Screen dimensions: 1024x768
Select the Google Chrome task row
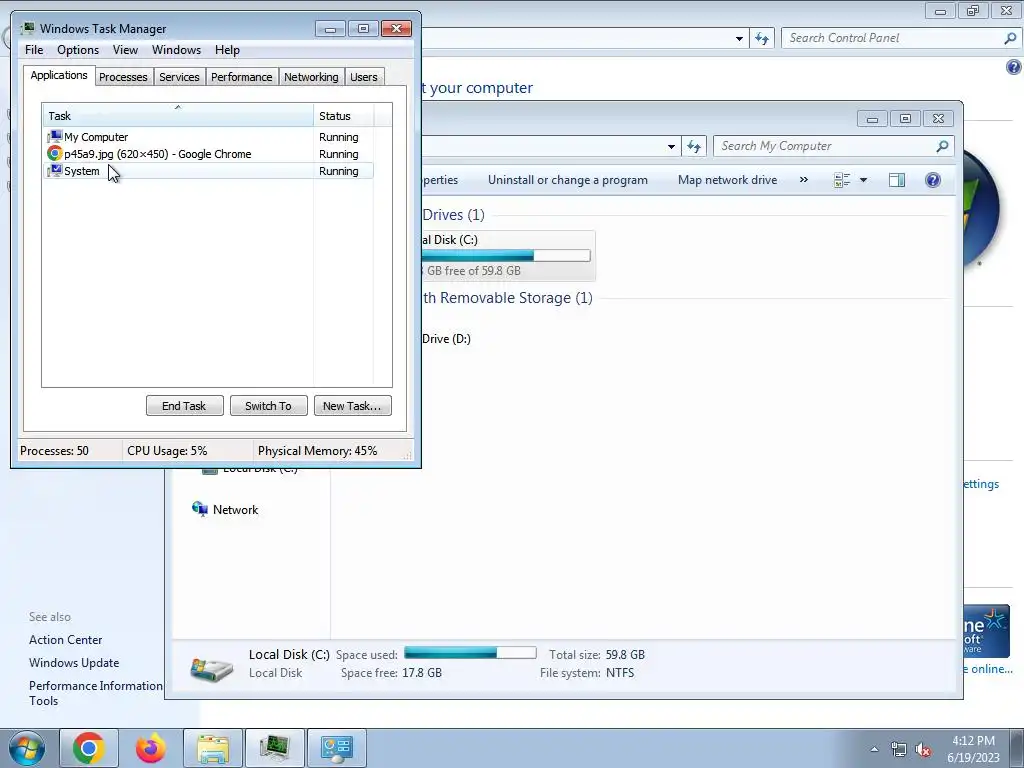pos(208,154)
